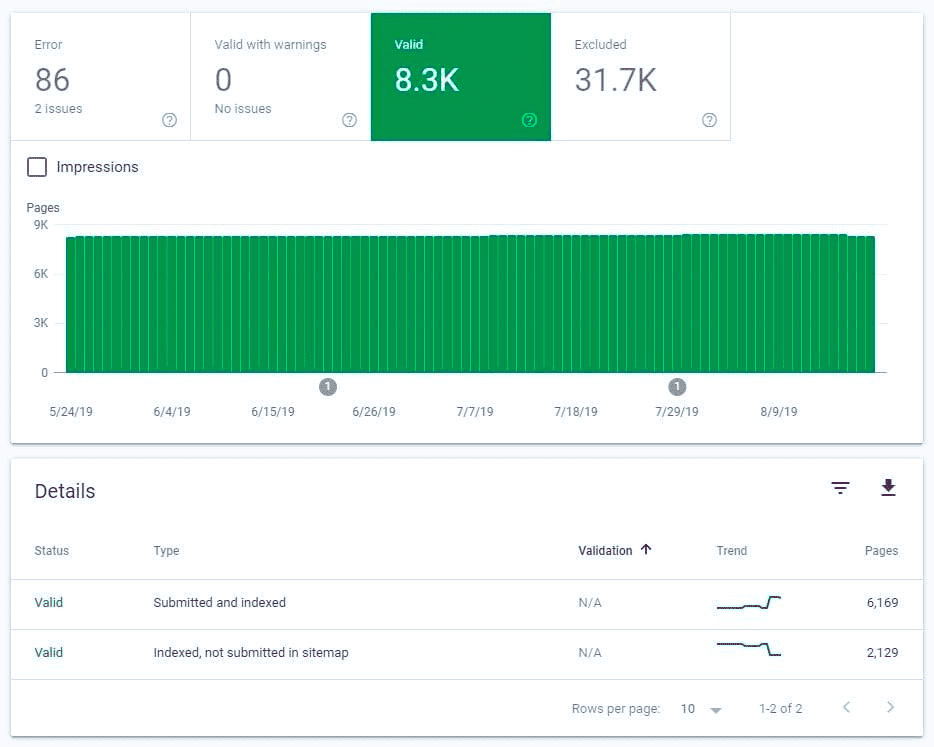
Task: Go to the next page of detail rows
Action: (891, 707)
